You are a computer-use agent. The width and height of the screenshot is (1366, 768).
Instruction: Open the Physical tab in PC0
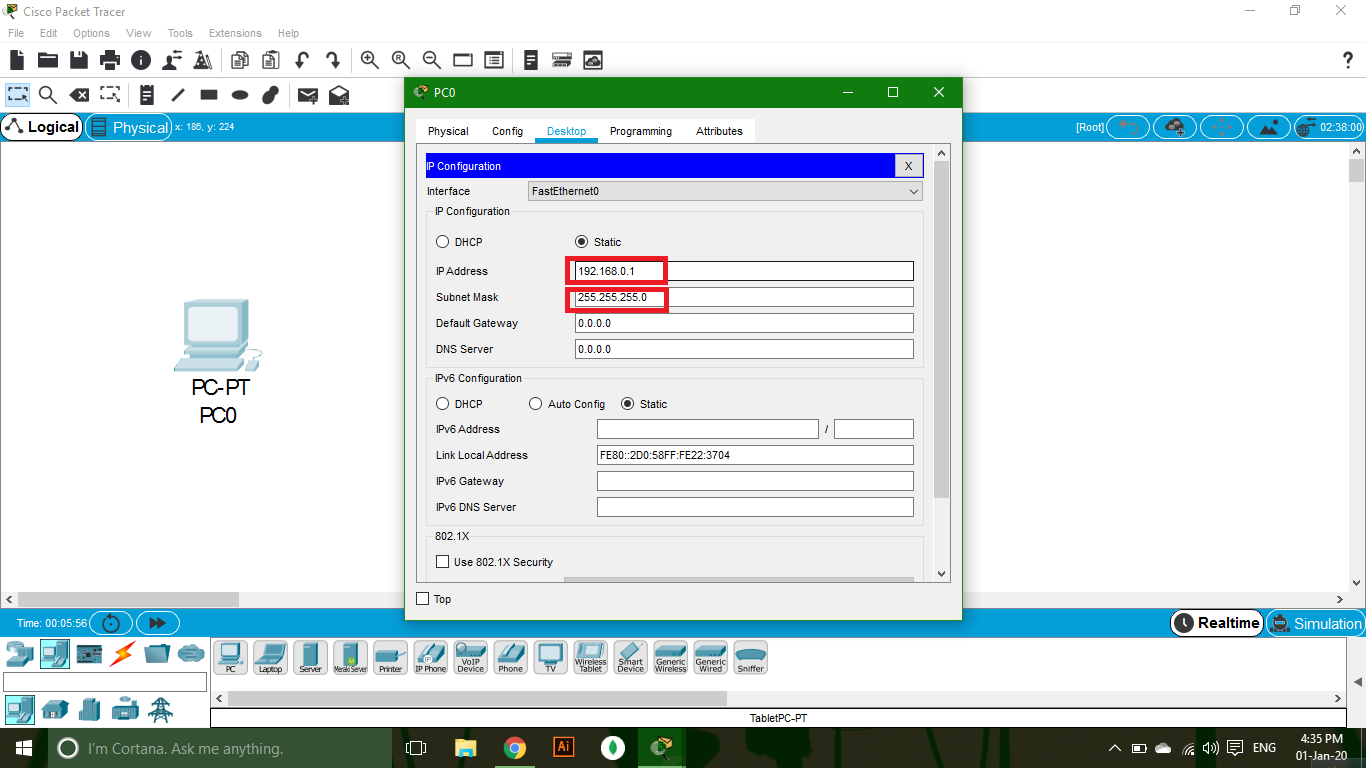point(448,131)
